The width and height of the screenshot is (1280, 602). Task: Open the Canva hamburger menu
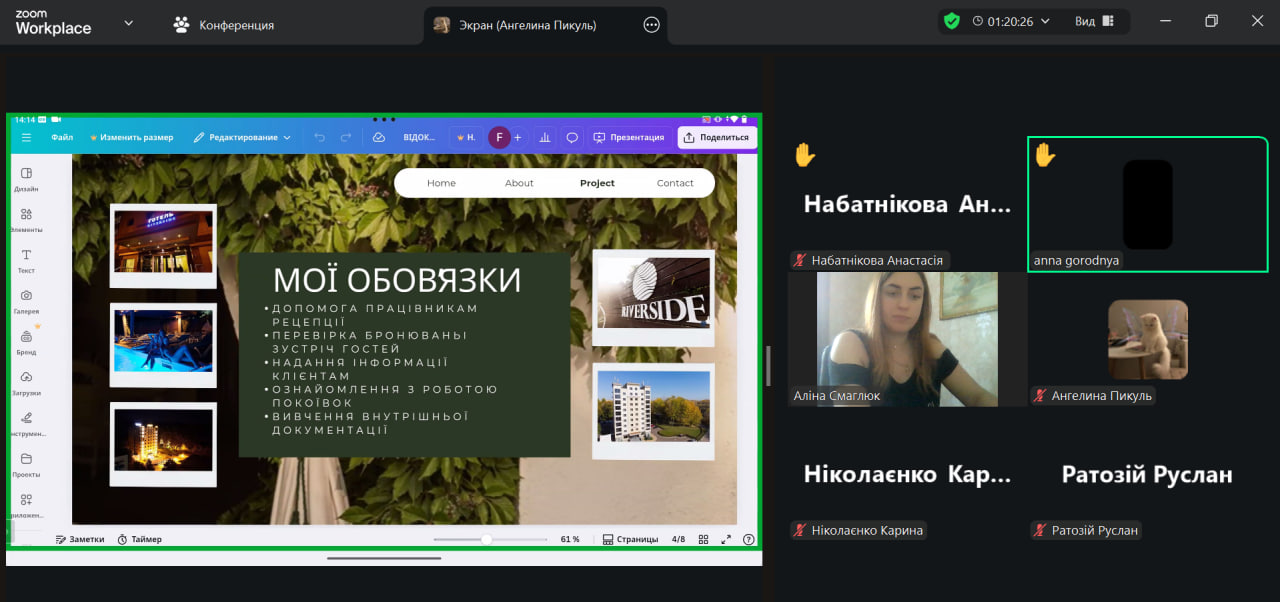[x=26, y=138]
